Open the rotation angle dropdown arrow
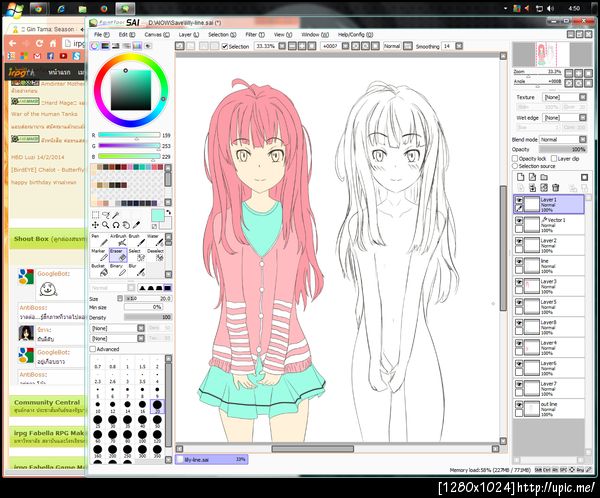600x498 pixels. [345, 46]
